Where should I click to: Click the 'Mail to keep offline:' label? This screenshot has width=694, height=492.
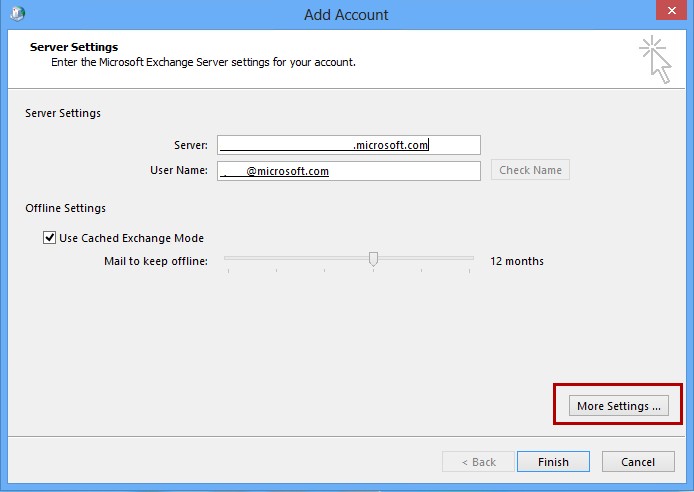click(x=156, y=261)
